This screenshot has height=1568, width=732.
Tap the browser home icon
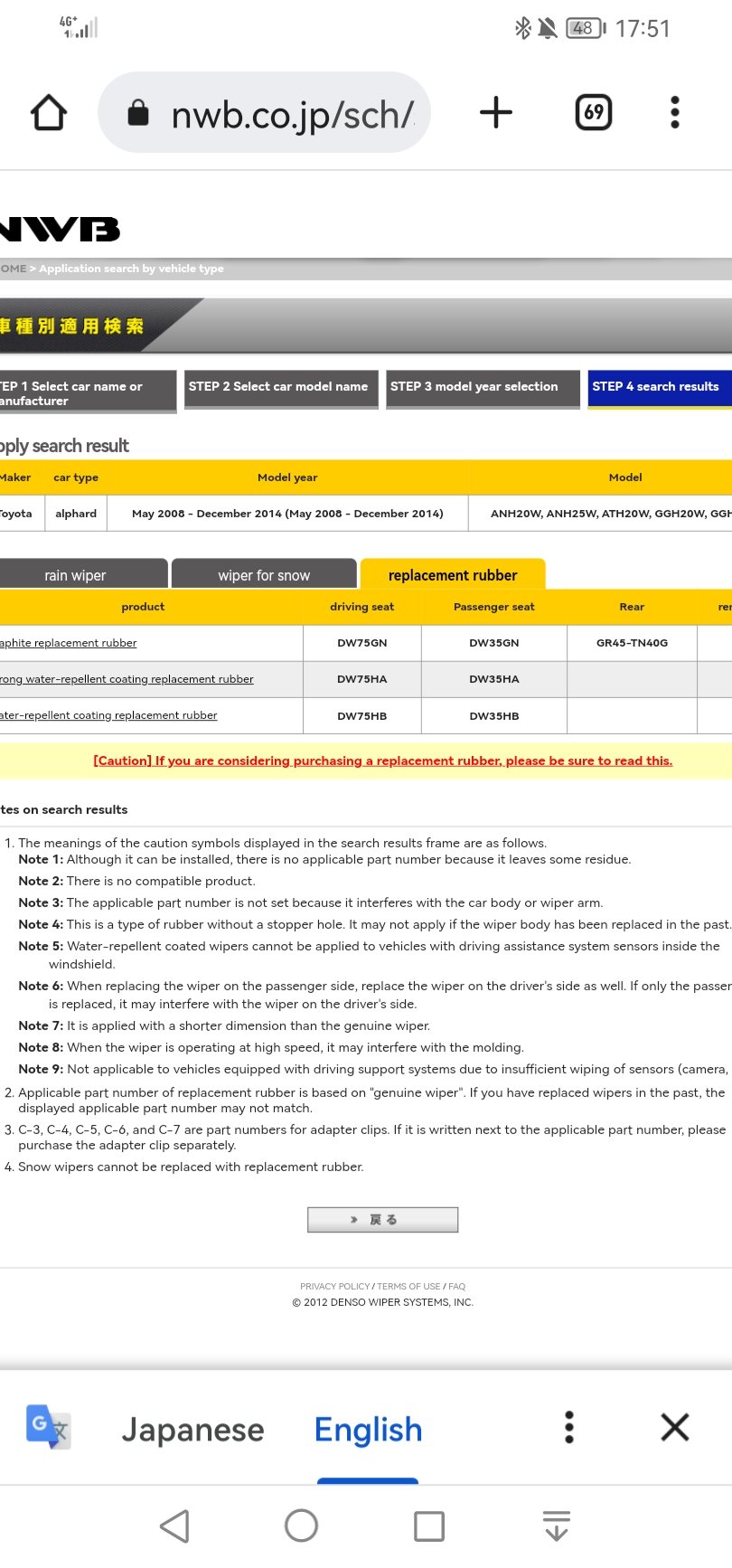click(49, 113)
